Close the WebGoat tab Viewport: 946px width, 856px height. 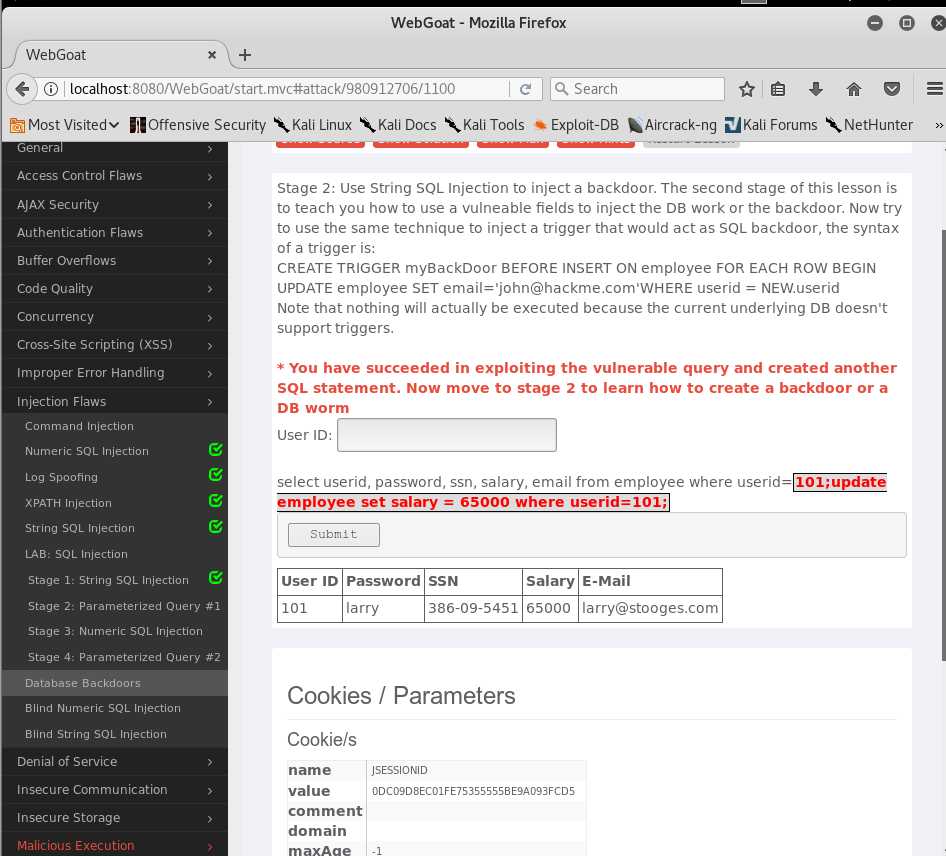(212, 55)
